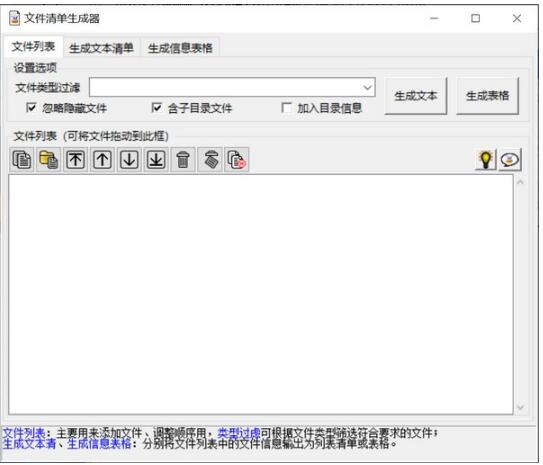Click the add files icon in toolbar

point(22,160)
